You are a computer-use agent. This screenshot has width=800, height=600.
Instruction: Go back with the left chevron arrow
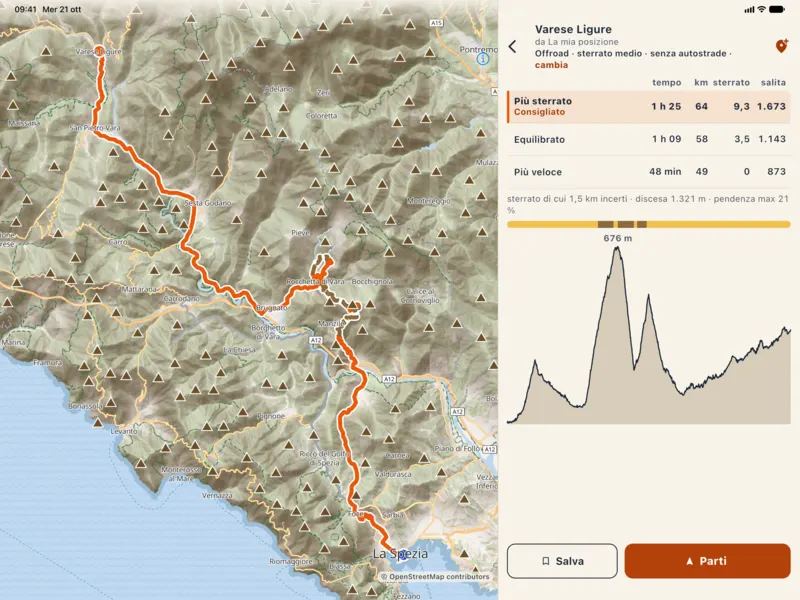point(513,47)
